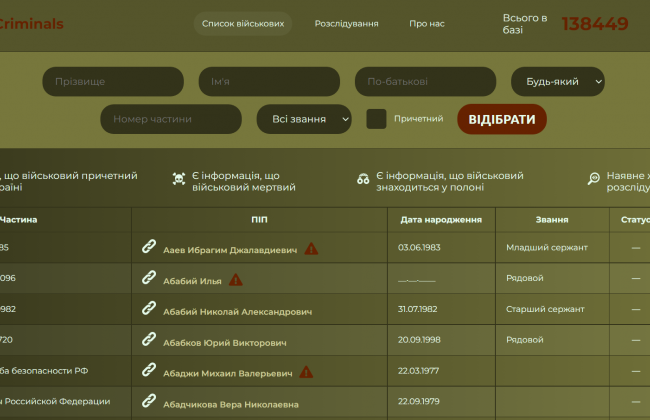Open the Про нас page
This screenshot has width=650, height=420.
(427, 23)
